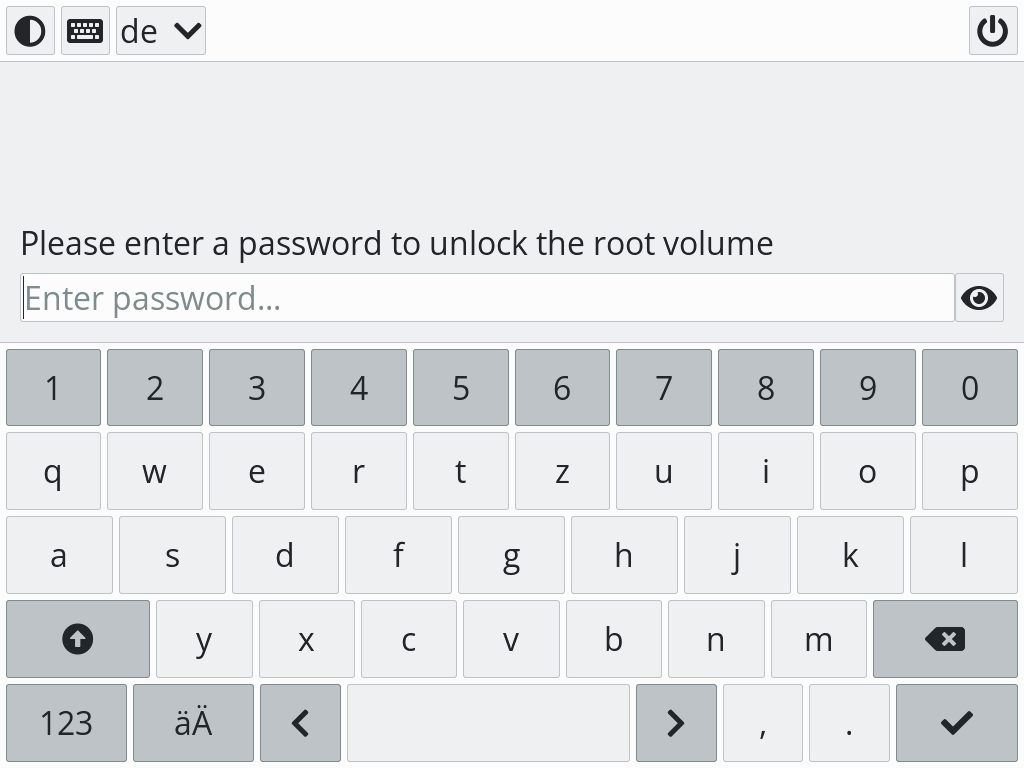Submit password with the checkmark key
The height and width of the screenshot is (768, 1024).
click(x=956, y=723)
